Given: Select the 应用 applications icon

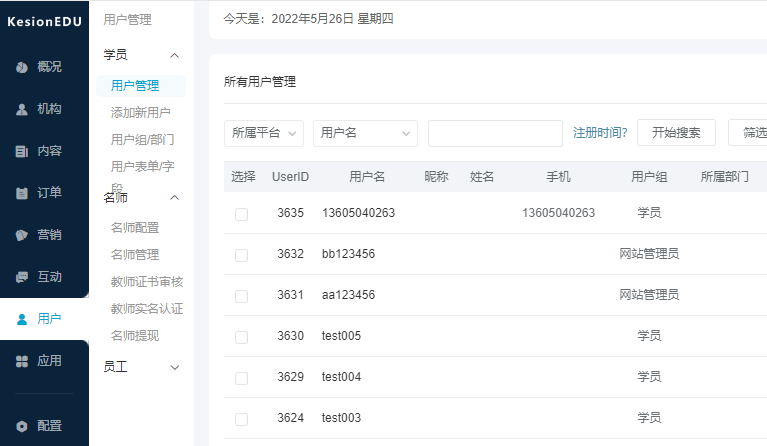Looking at the screenshot, I should point(22,361).
